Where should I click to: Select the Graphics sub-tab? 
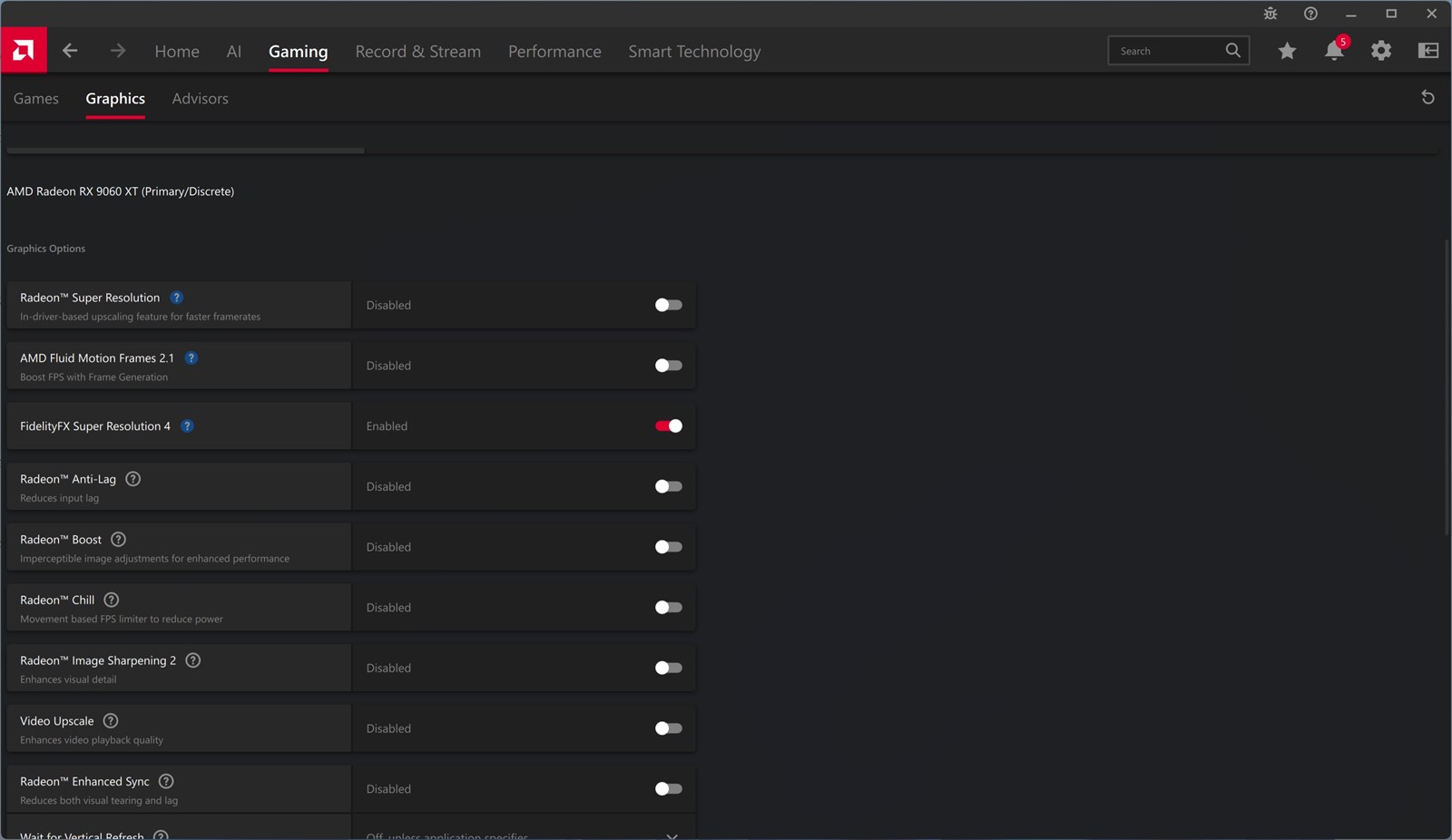click(115, 98)
